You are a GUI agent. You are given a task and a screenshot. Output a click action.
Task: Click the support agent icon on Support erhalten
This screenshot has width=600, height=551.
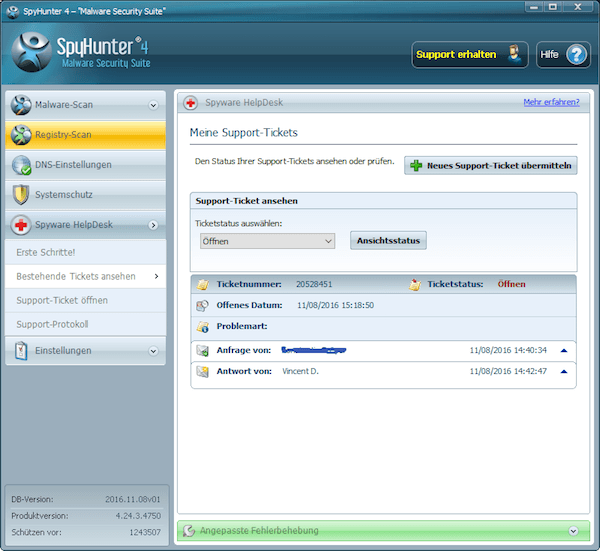[x=515, y=54]
